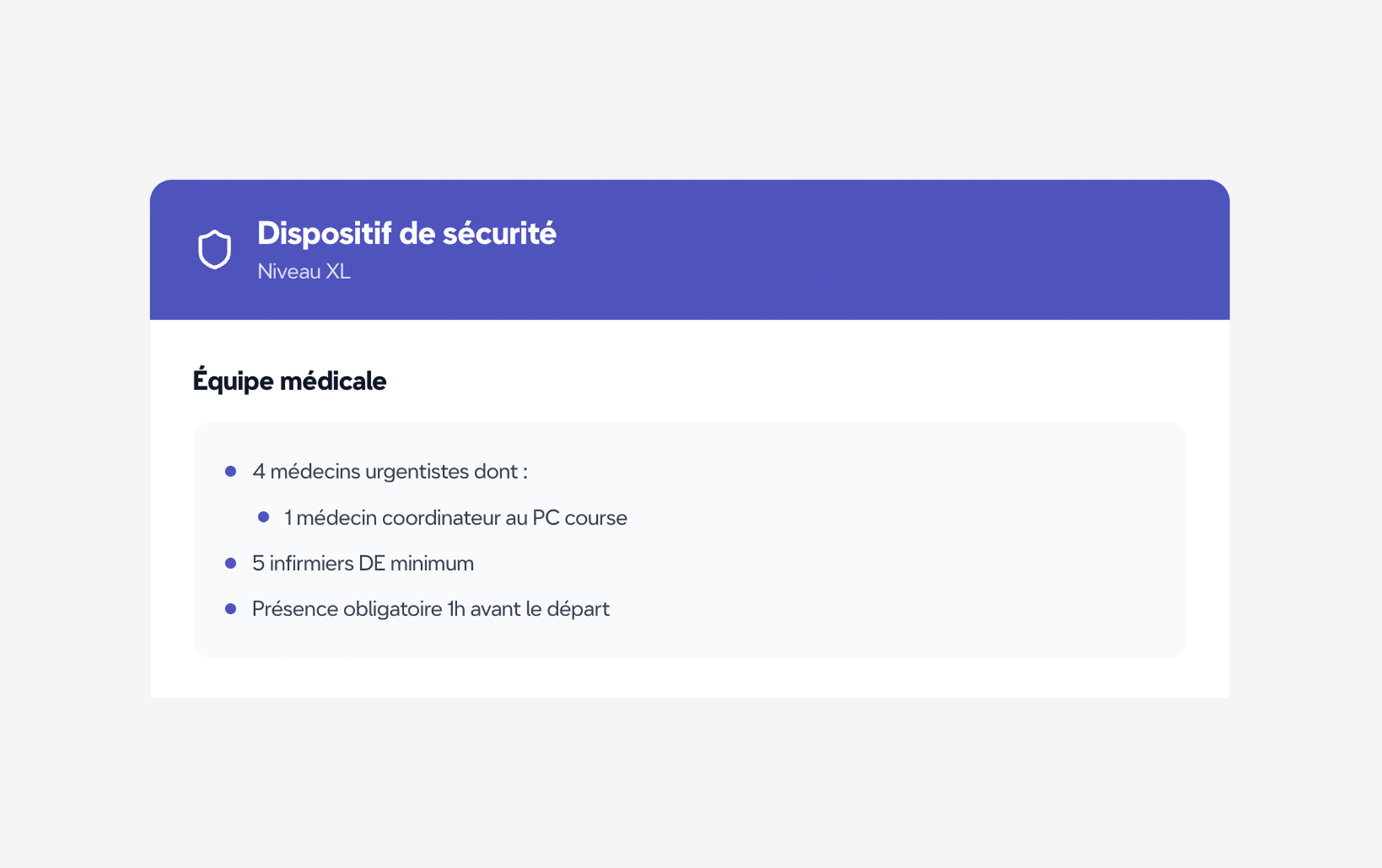The height and width of the screenshot is (868, 1382).
Task: Select the 'Équipe médicale' heading
Action: [x=289, y=381]
